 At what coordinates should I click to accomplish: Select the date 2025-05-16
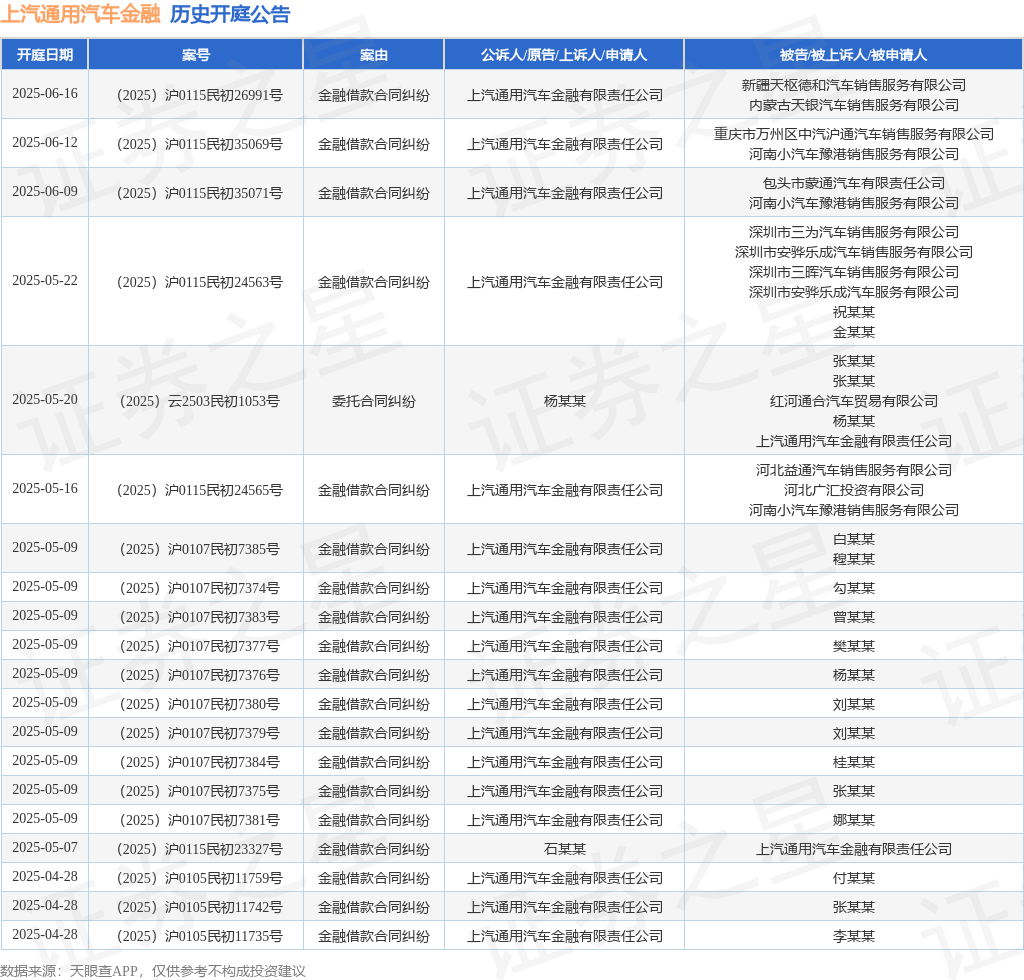tap(44, 488)
